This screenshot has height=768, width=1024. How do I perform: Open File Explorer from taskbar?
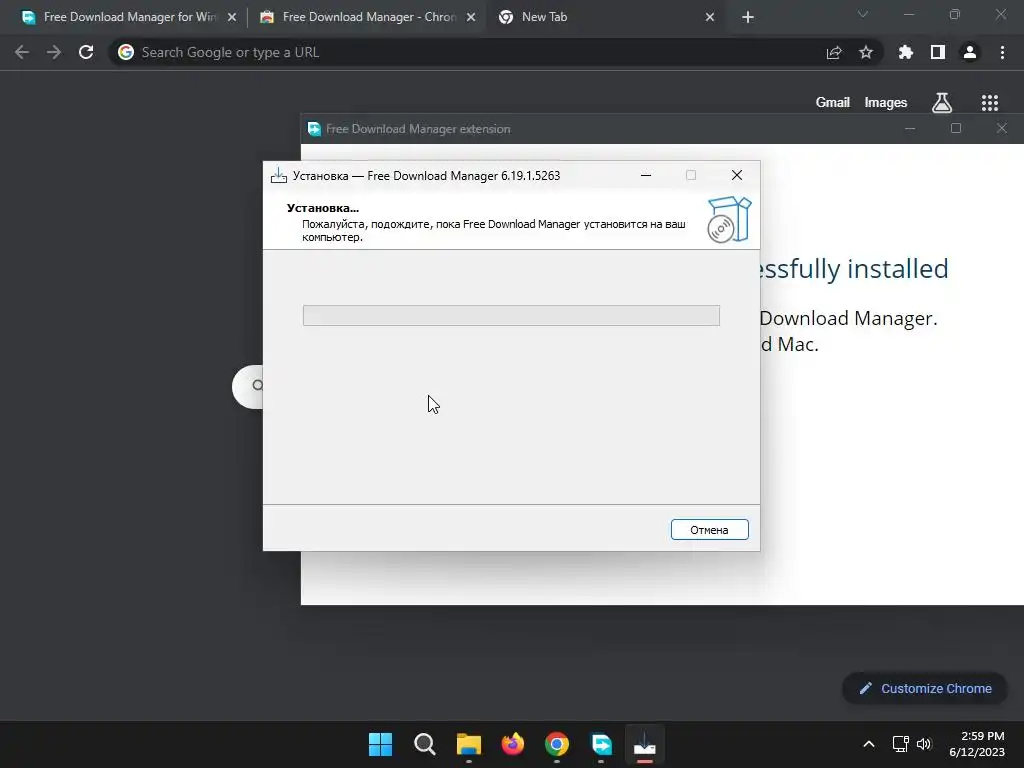(x=469, y=744)
